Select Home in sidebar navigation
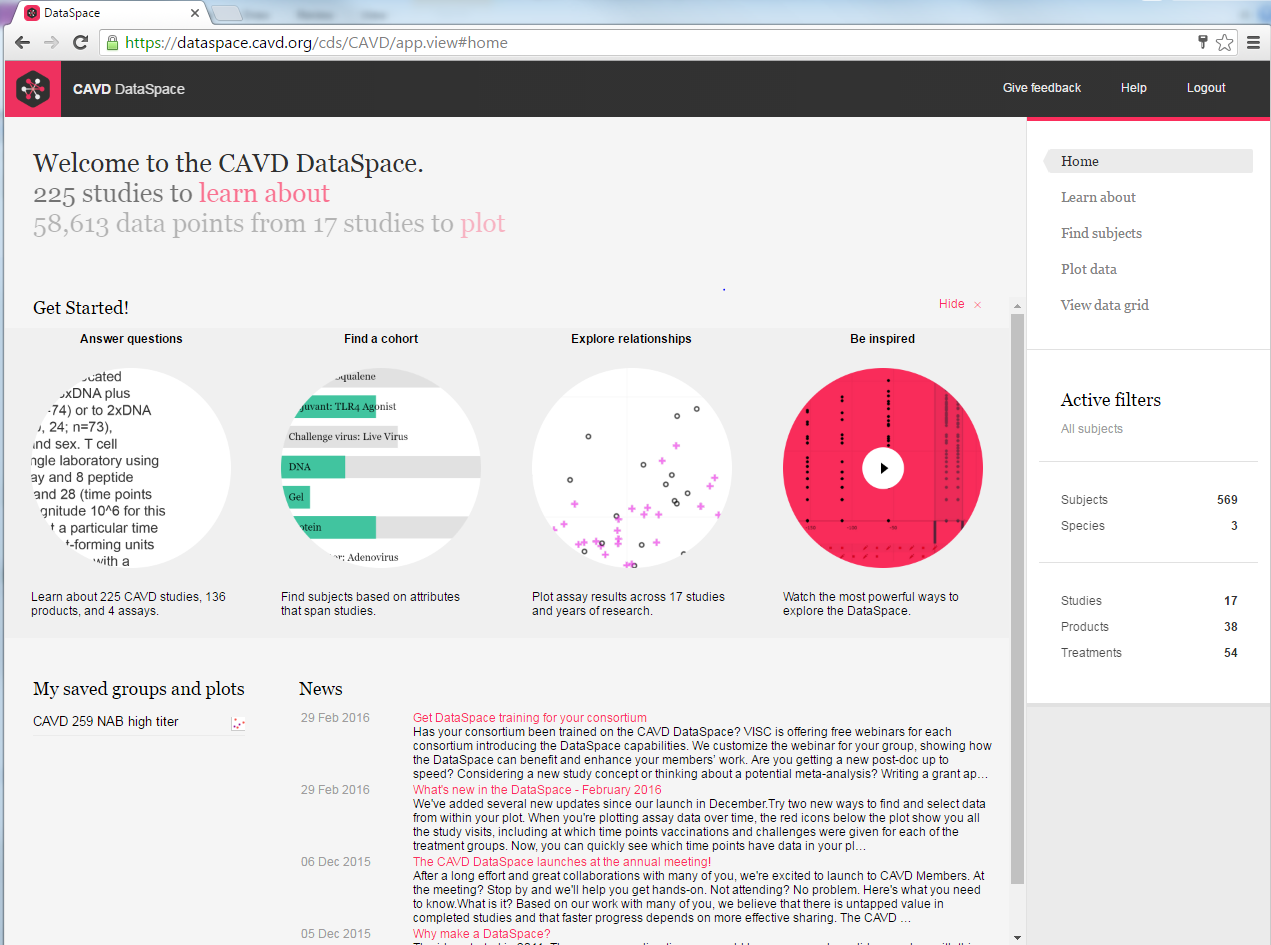This screenshot has width=1271, height=945. click(1148, 161)
